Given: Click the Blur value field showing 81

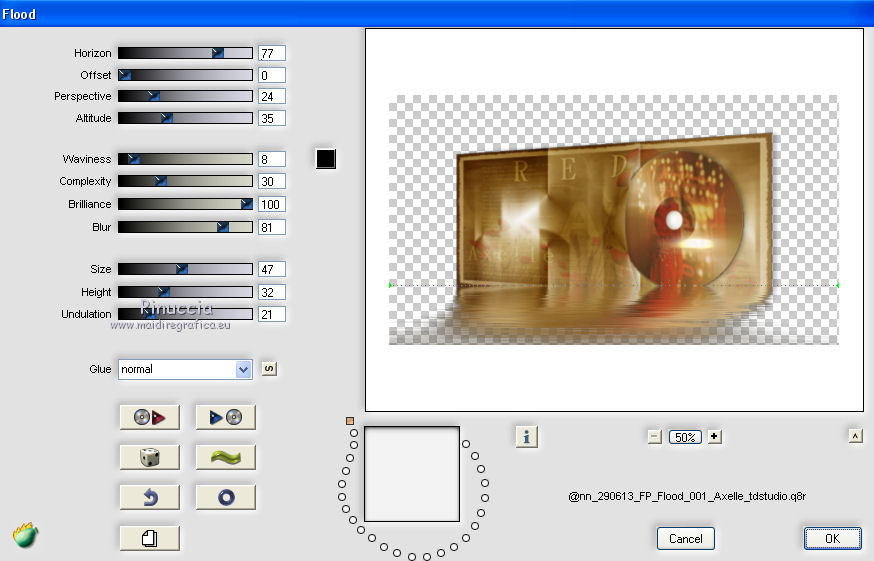Looking at the screenshot, I should 272,227.
